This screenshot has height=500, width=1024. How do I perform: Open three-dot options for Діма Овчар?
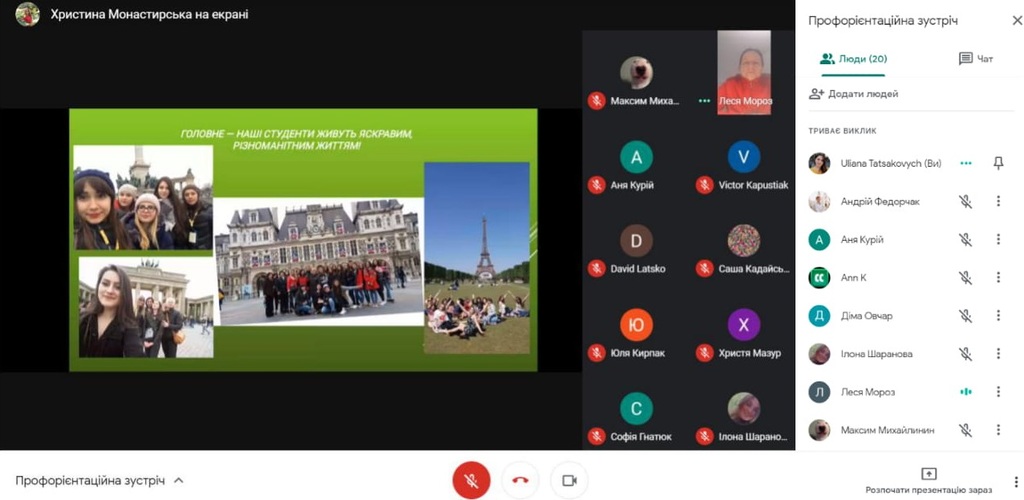pyautogui.click(x=998, y=316)
